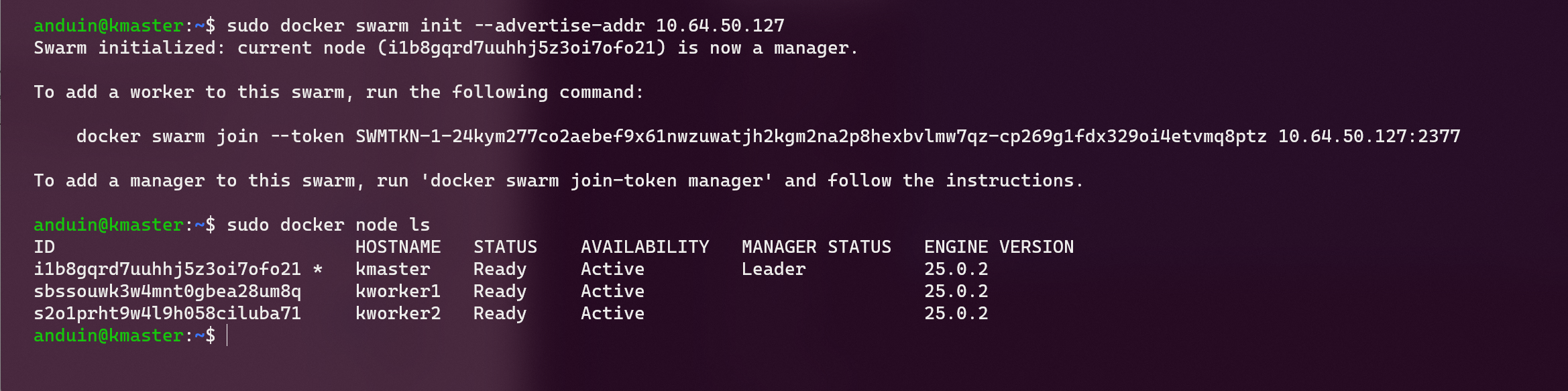Image resolution: width=1568 pixels, height=391 pixels.
Task: Click the kworker2 hostname in the node list
Action: click(398, 314)
